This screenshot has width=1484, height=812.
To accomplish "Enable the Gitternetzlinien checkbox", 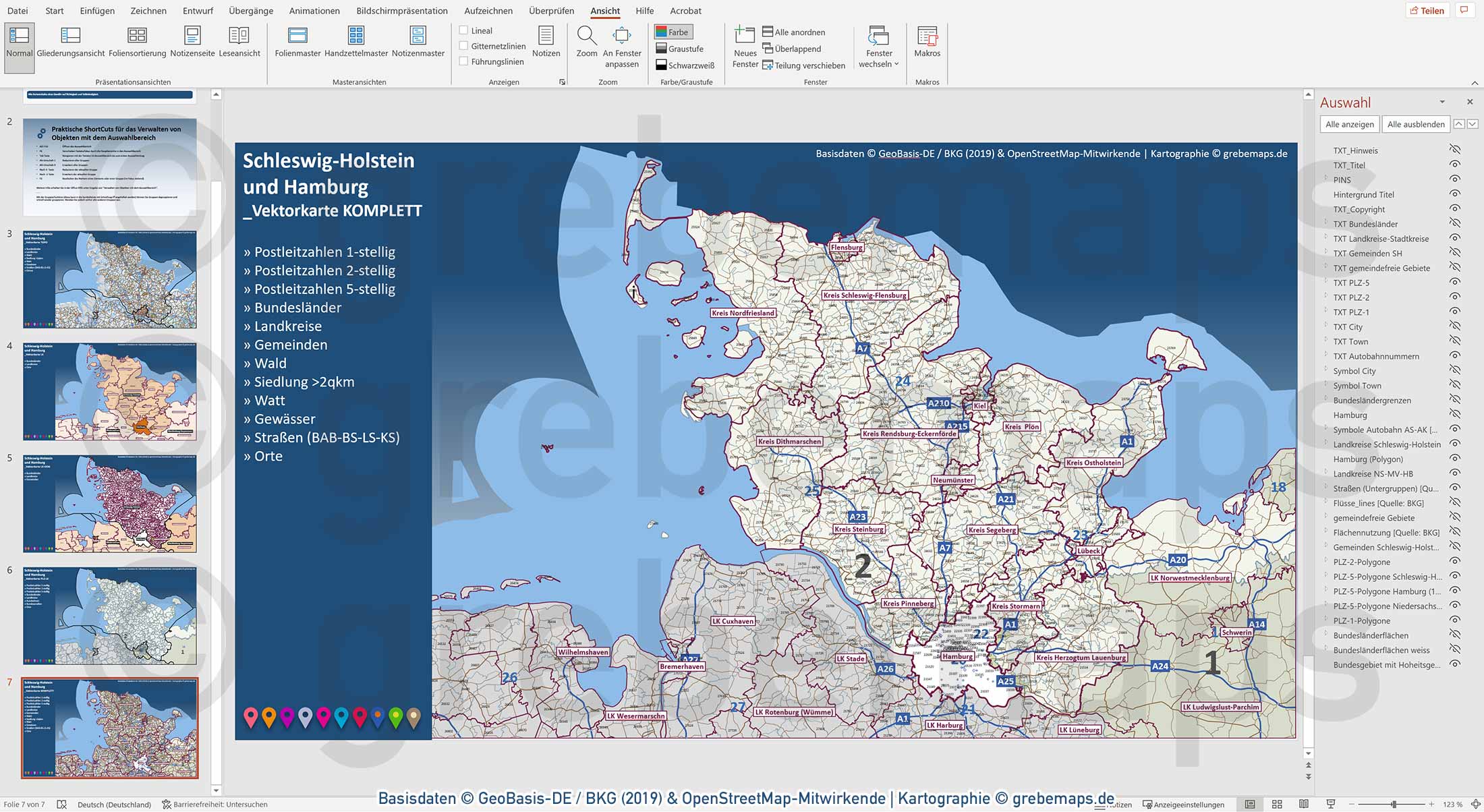I will pyautogui.click(x=463, y=46).
